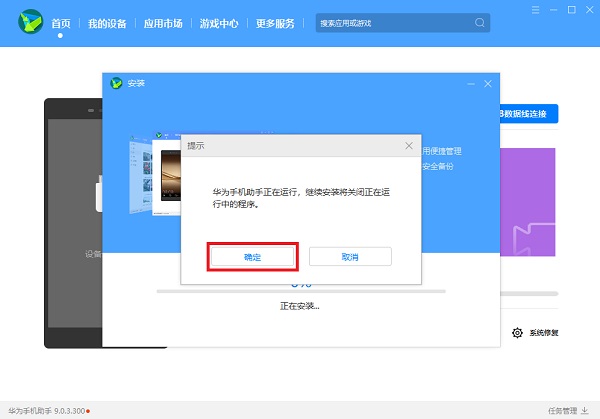Screen dimensions: 600x419
Task: Click the 正在安装... status text
Action: 300,306
